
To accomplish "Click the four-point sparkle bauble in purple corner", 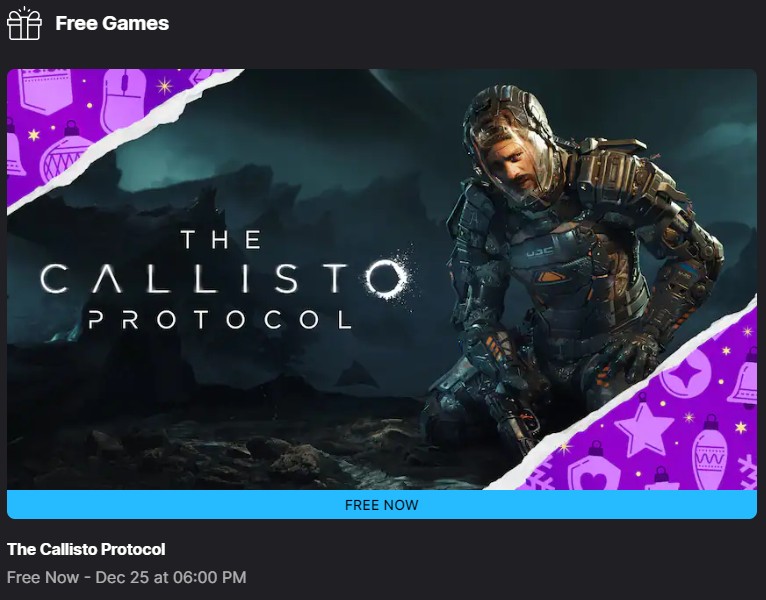I will (686, 374).
